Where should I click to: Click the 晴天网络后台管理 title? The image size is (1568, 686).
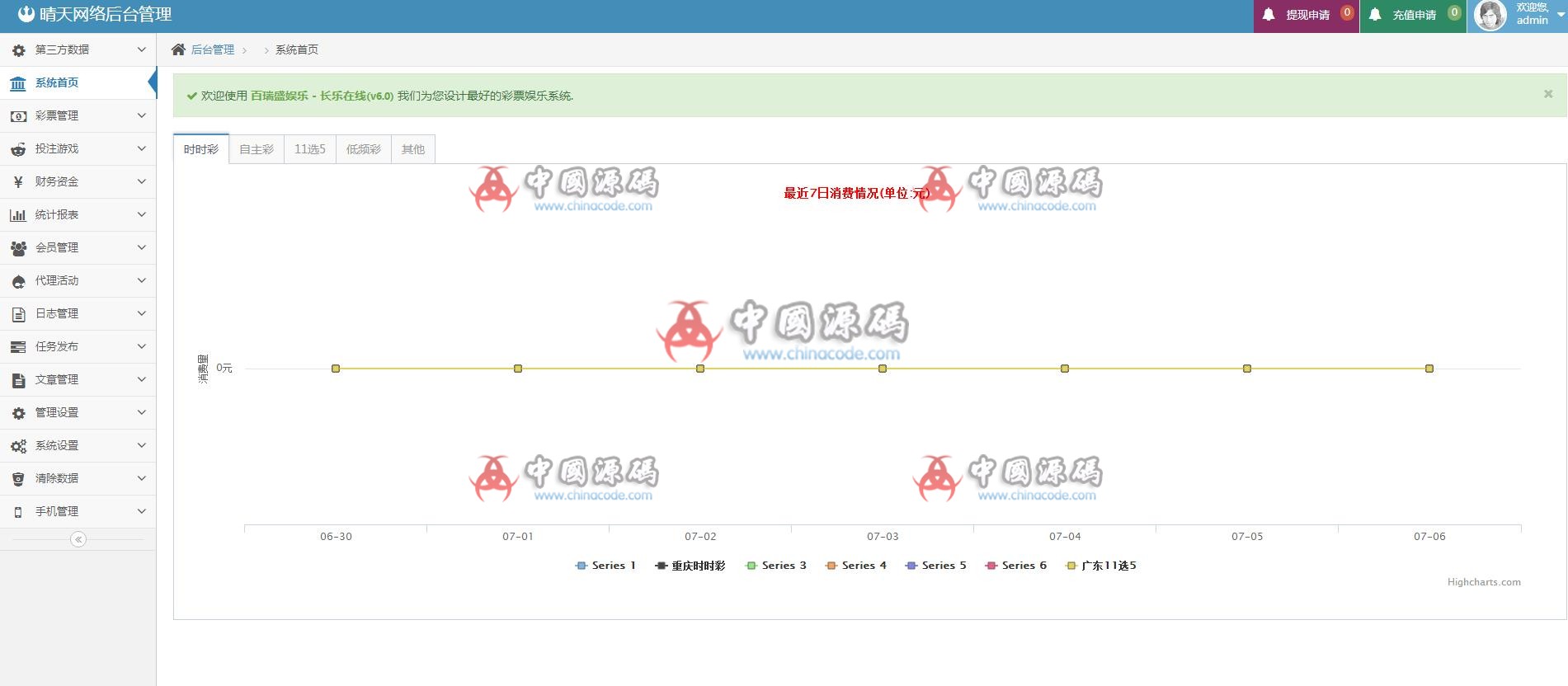(x=106, y=14)
